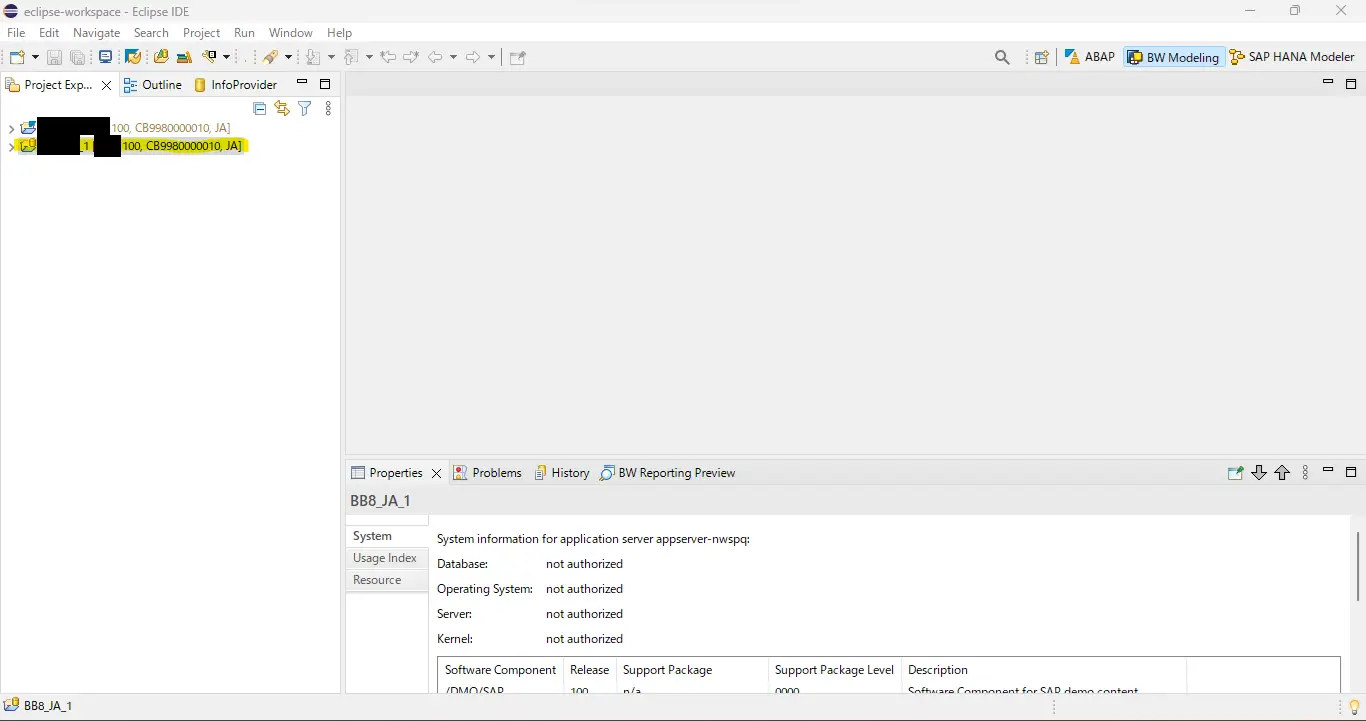Switch to the InfoProvider tab

click(x=235, y=85)
